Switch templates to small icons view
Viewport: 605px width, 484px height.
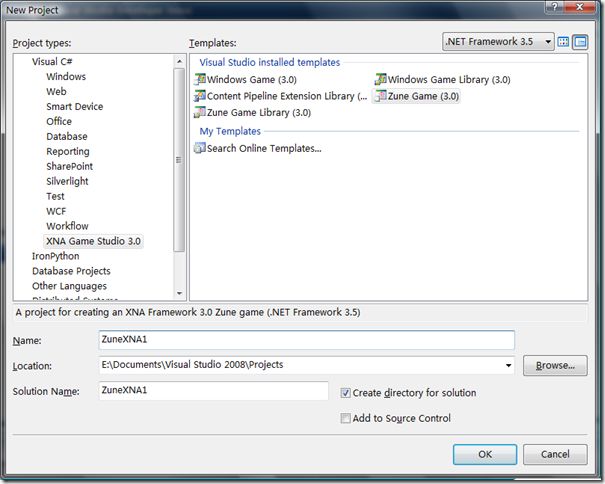[580, 42]
